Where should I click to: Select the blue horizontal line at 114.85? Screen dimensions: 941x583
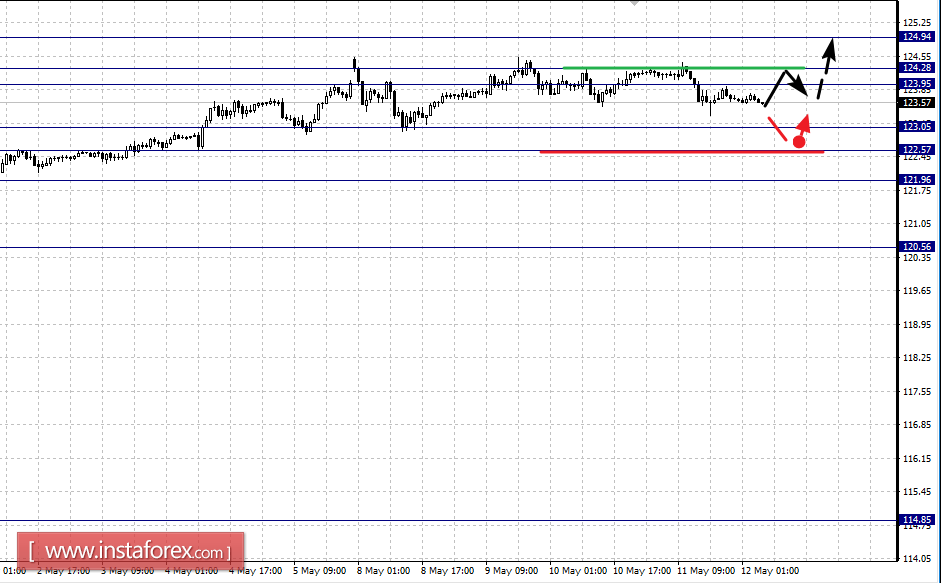click(449, 521)
